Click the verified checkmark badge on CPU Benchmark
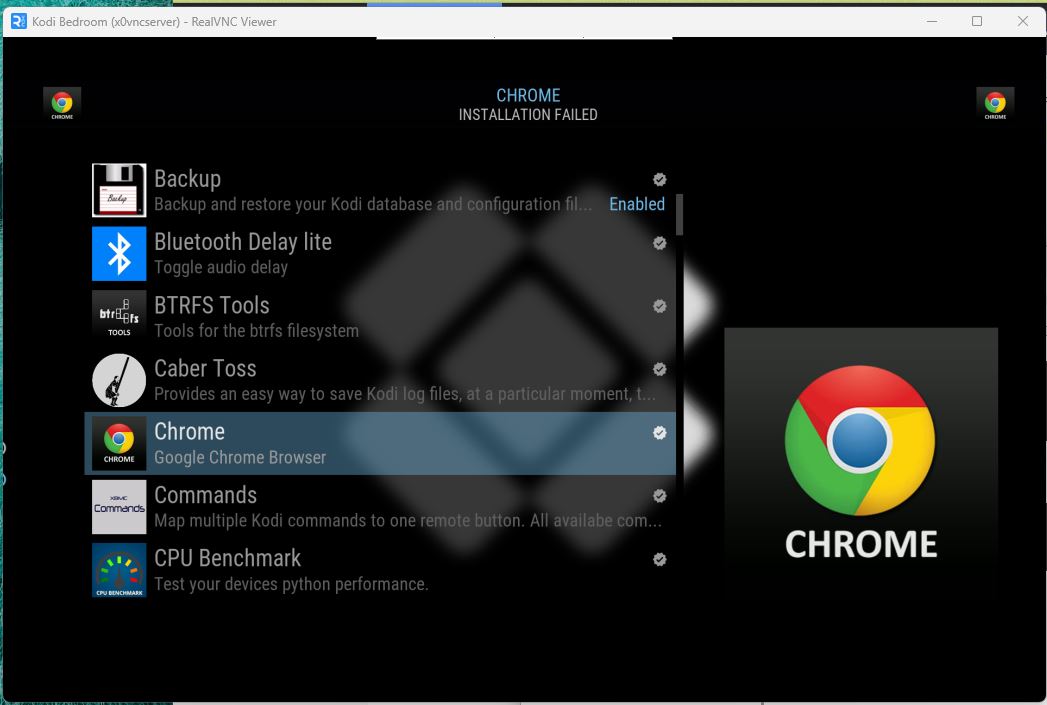Viewport: 1047px width, 705px height. 660,559
